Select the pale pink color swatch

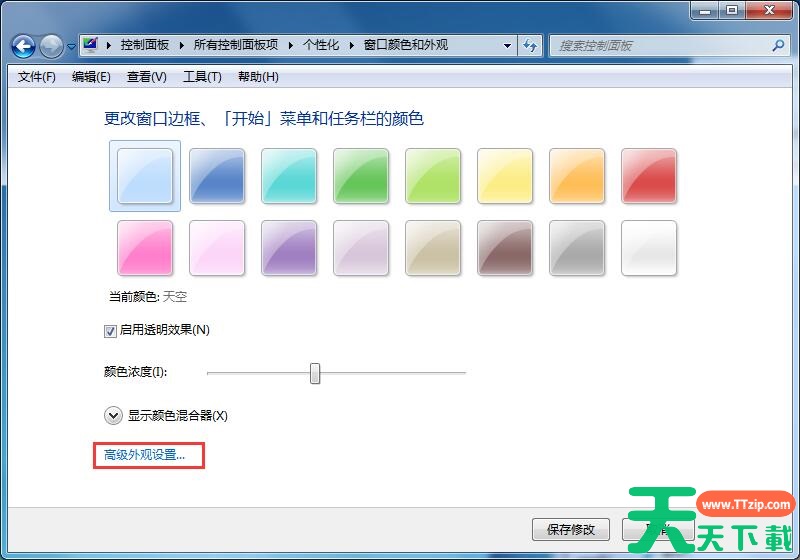click(x=217, y=248)
